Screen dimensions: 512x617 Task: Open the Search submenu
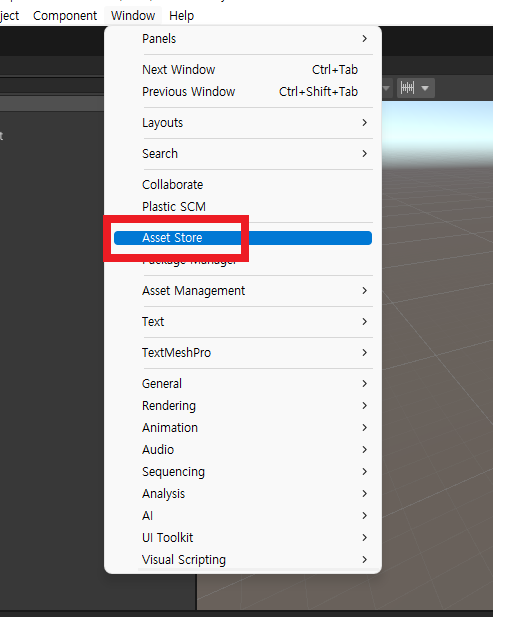pos(243,153)
